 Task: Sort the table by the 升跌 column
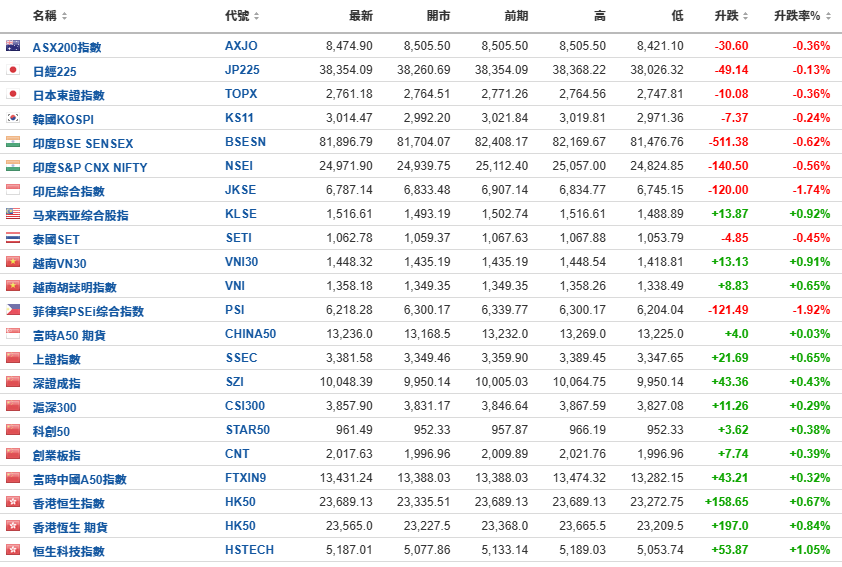(x=731, y=16)
